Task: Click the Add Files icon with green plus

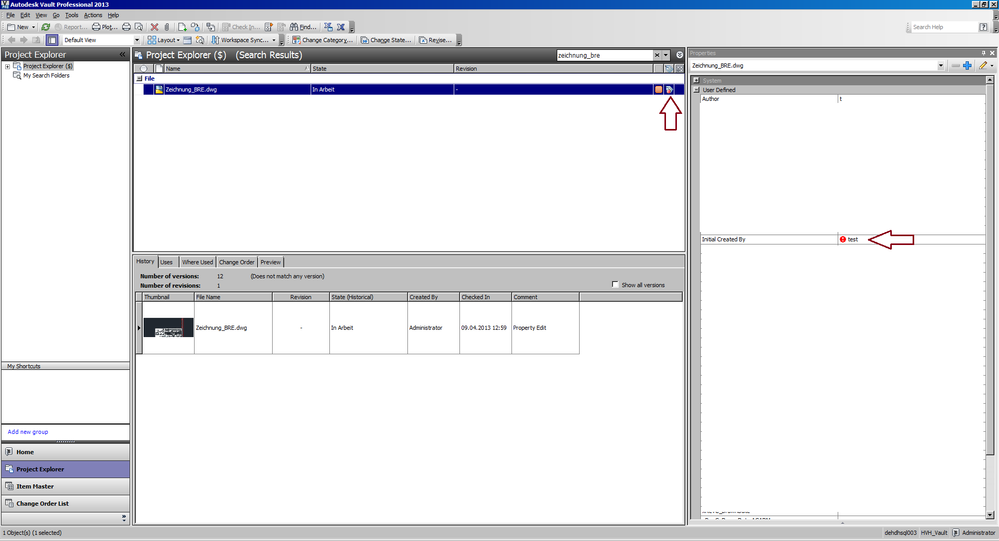Action: pyautogui.click(x=182, y=27)
